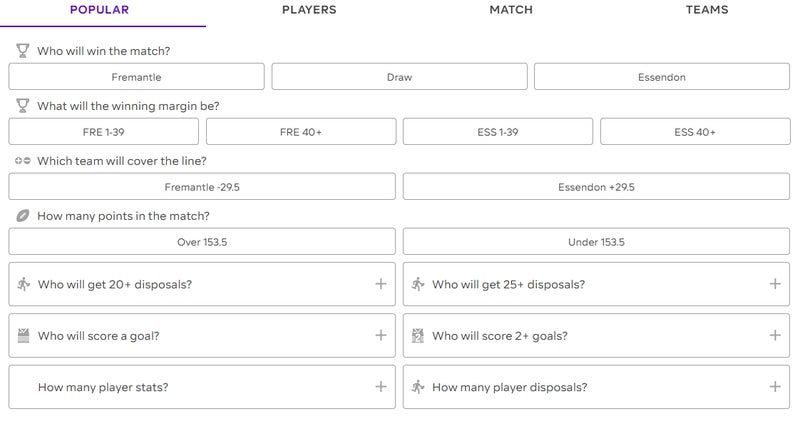Click the plus-minus line icon
The height and width of the screenshot is (424, 800).
(22, 161)
